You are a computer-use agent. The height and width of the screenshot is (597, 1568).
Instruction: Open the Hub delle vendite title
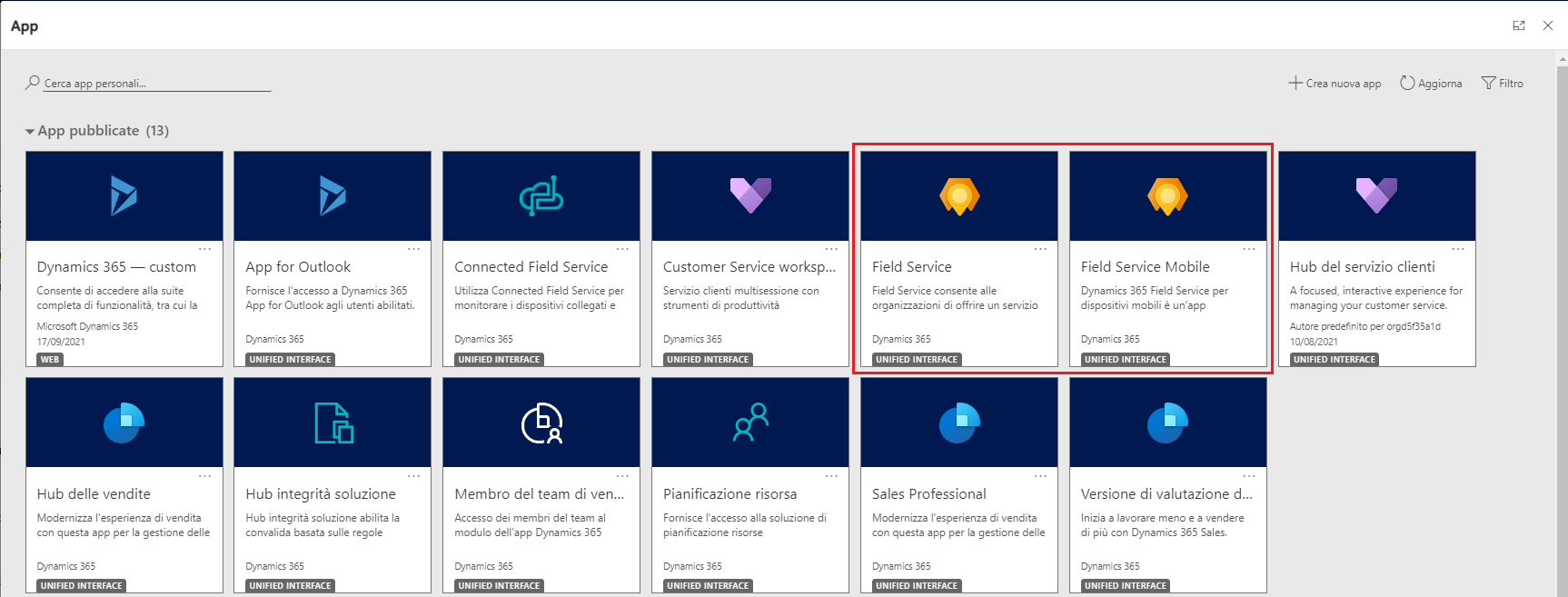click(x=94, y=494)
